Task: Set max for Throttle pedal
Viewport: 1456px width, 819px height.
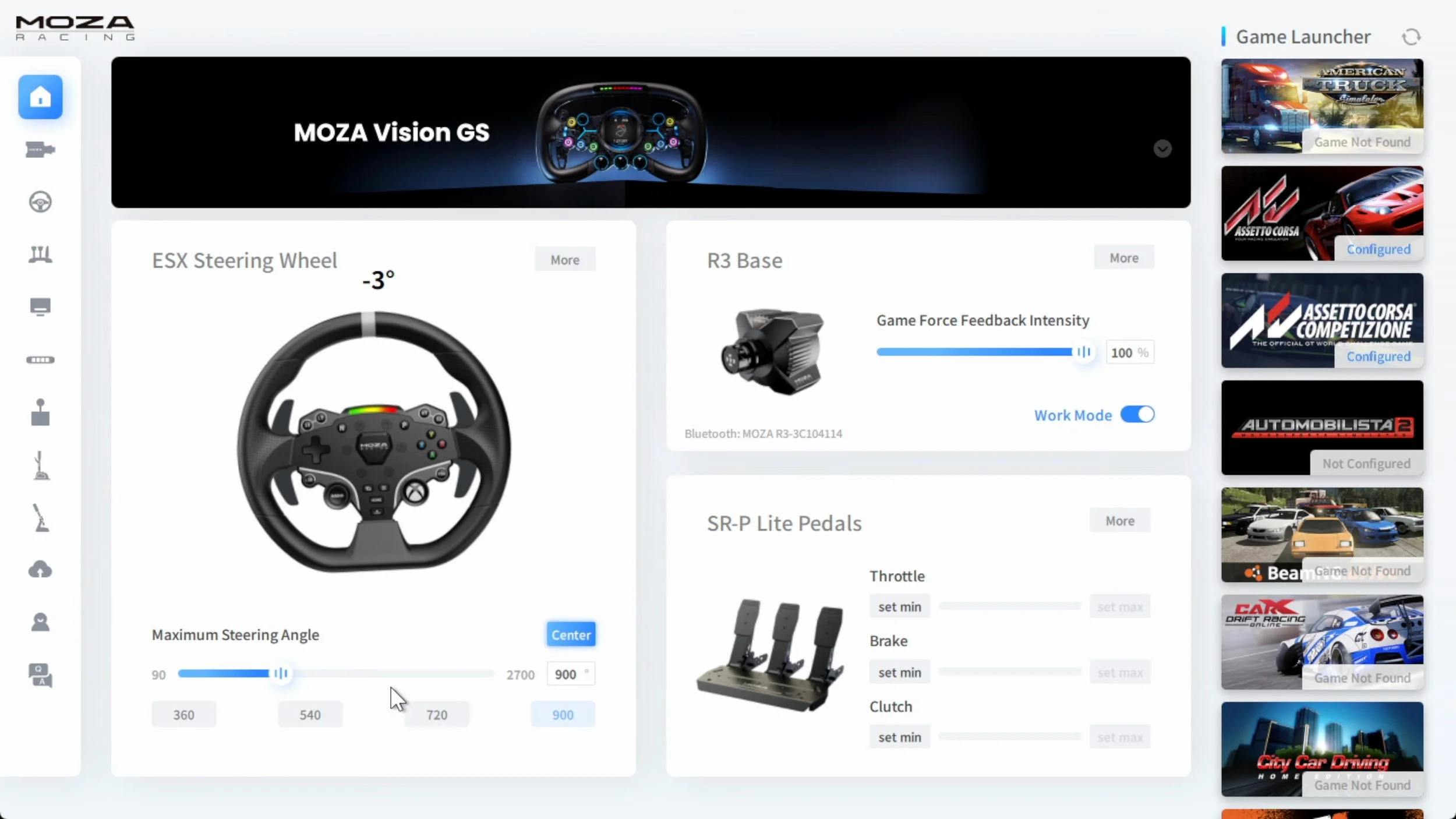Action: coord(1119,607)
